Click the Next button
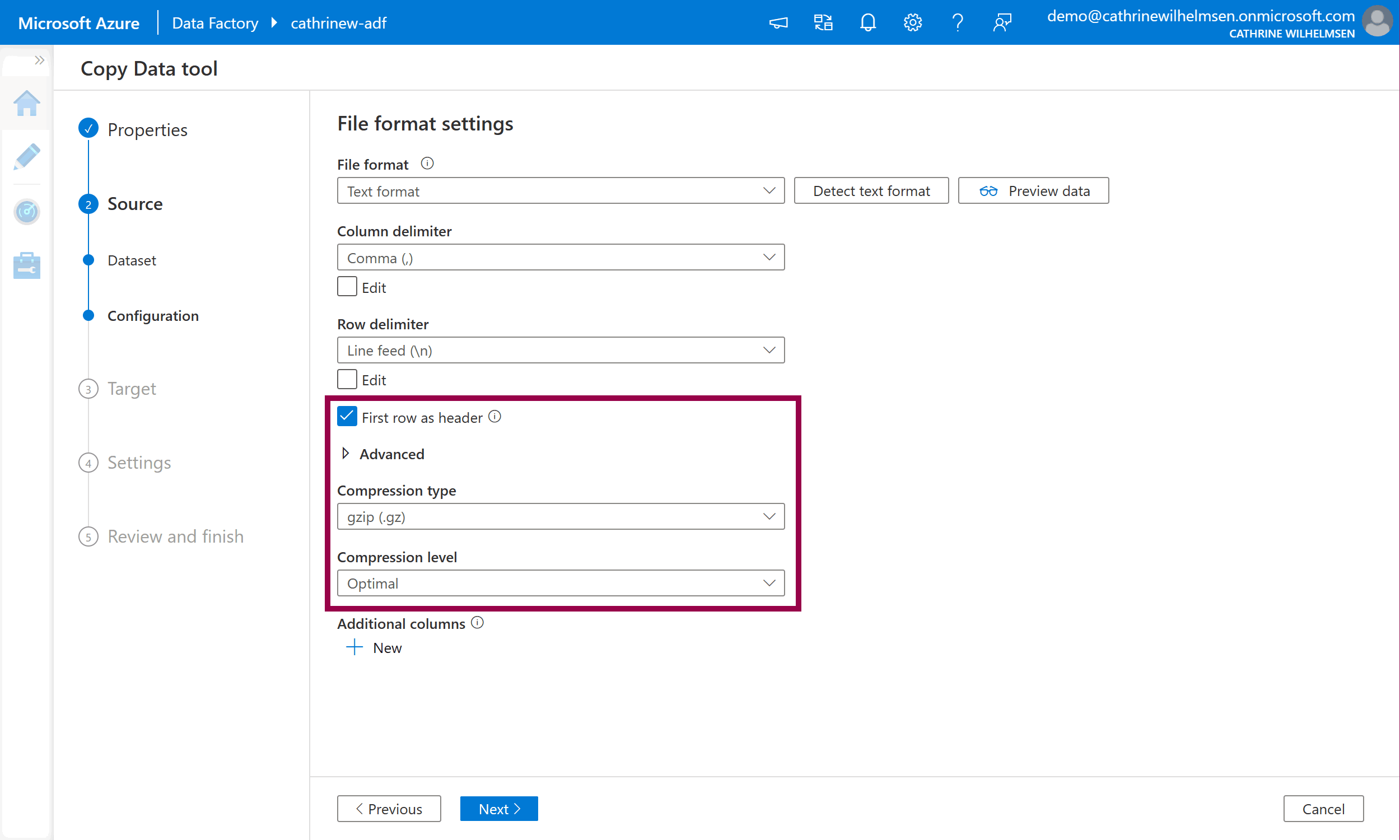Image resolution: width=1400 pixels, height=840 pixels. tap(498, 808)
